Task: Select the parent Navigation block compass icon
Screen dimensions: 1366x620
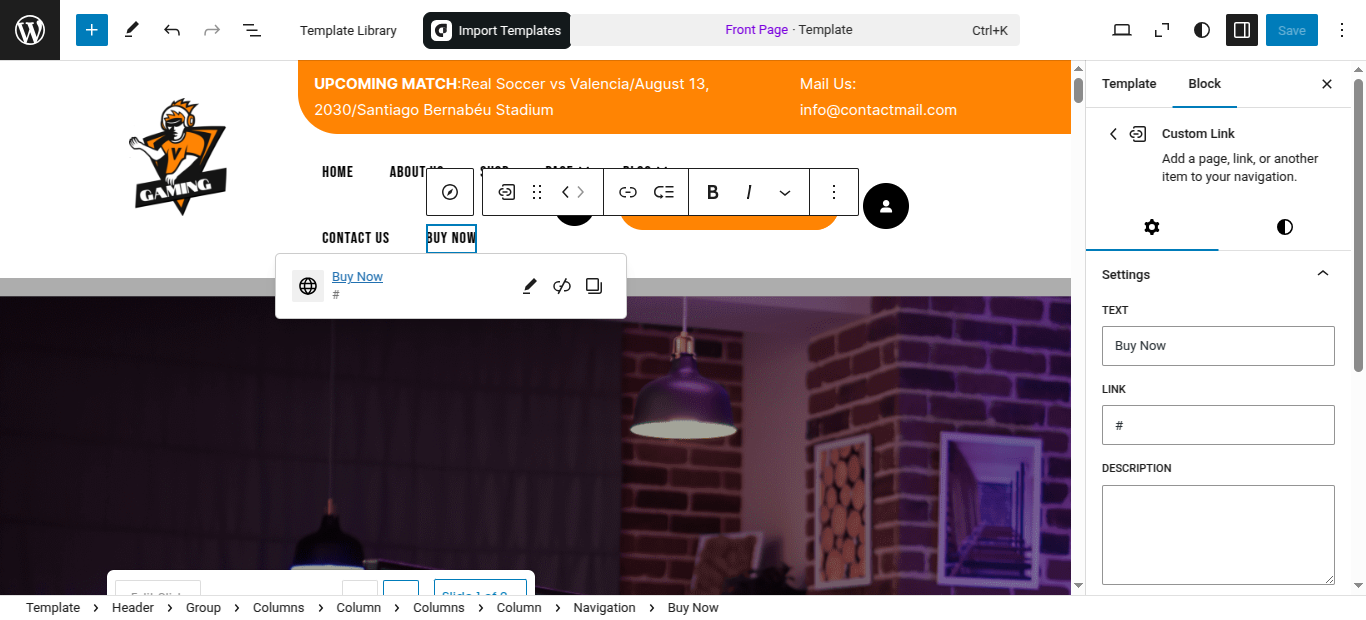Action: point(450,192)
